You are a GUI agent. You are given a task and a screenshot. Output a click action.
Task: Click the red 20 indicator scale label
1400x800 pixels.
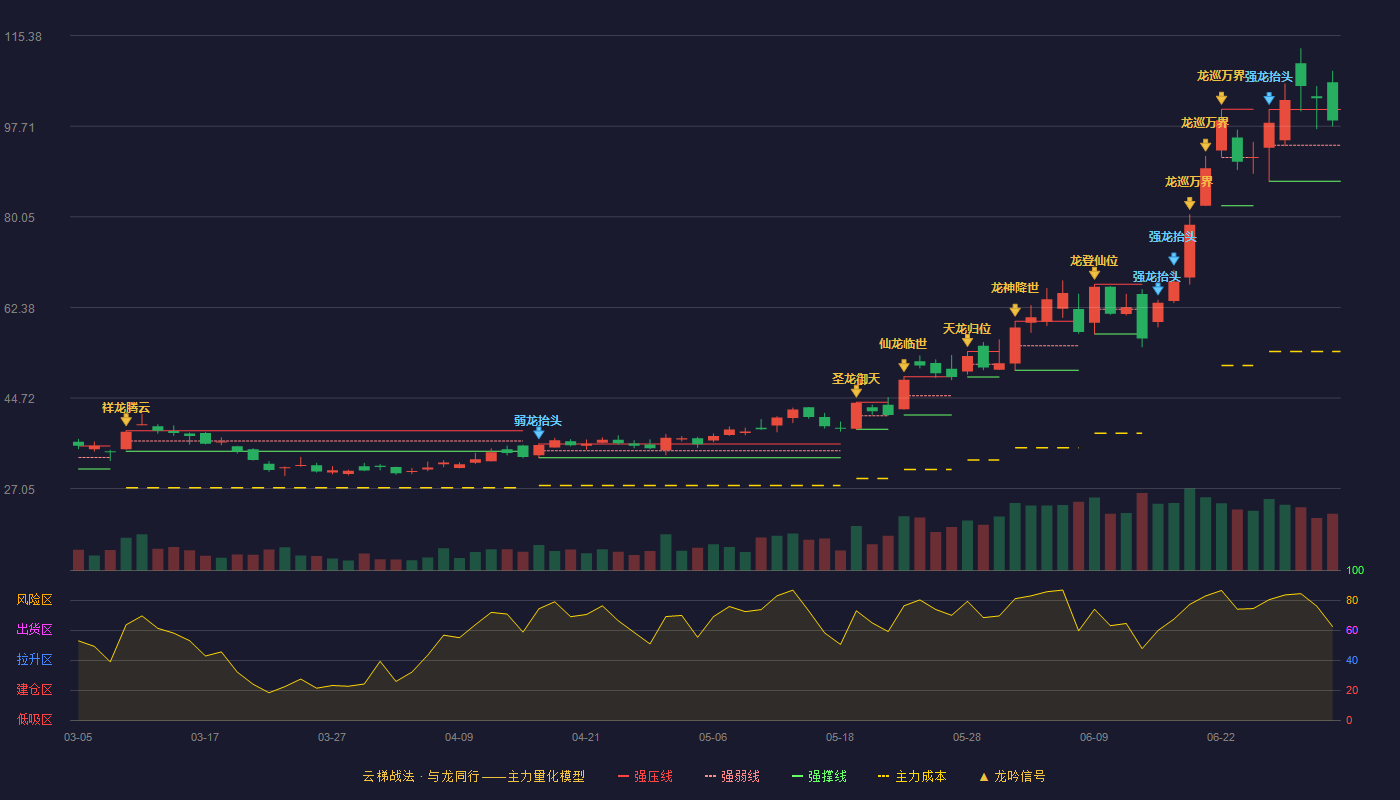click(x=1352, y=690)
